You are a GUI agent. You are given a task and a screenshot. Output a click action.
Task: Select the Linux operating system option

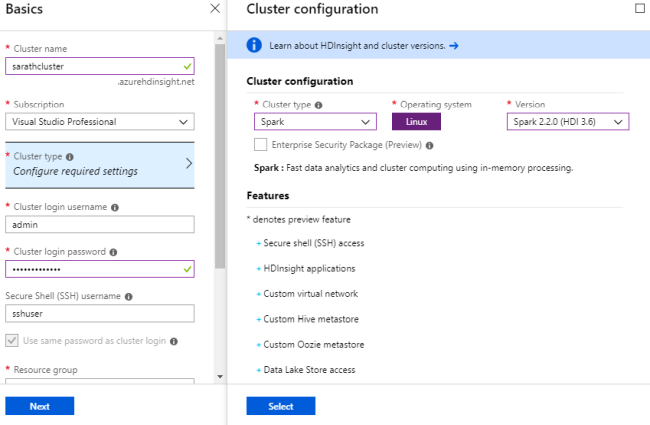pos(416,122)
